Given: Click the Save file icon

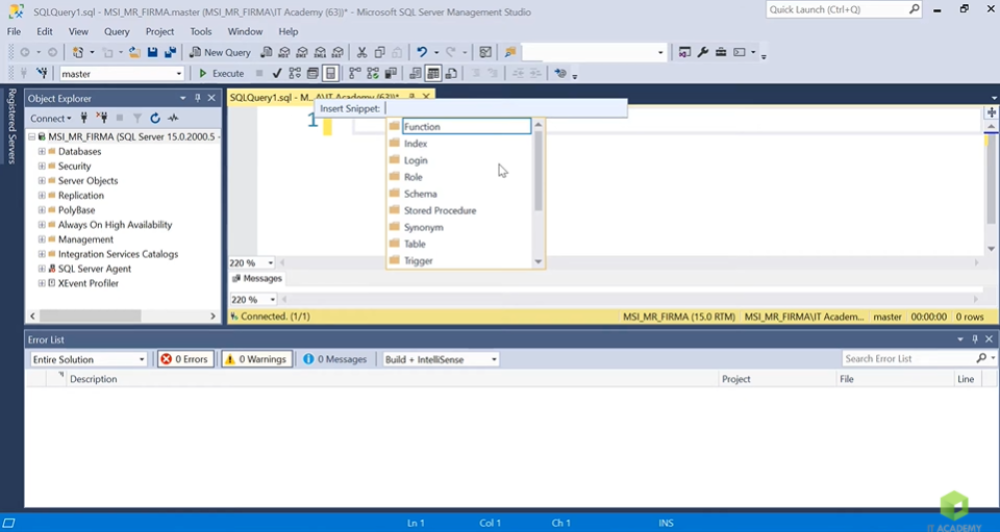Looking at the screenshot, I should pyautogui.click(x=153, y=52).
